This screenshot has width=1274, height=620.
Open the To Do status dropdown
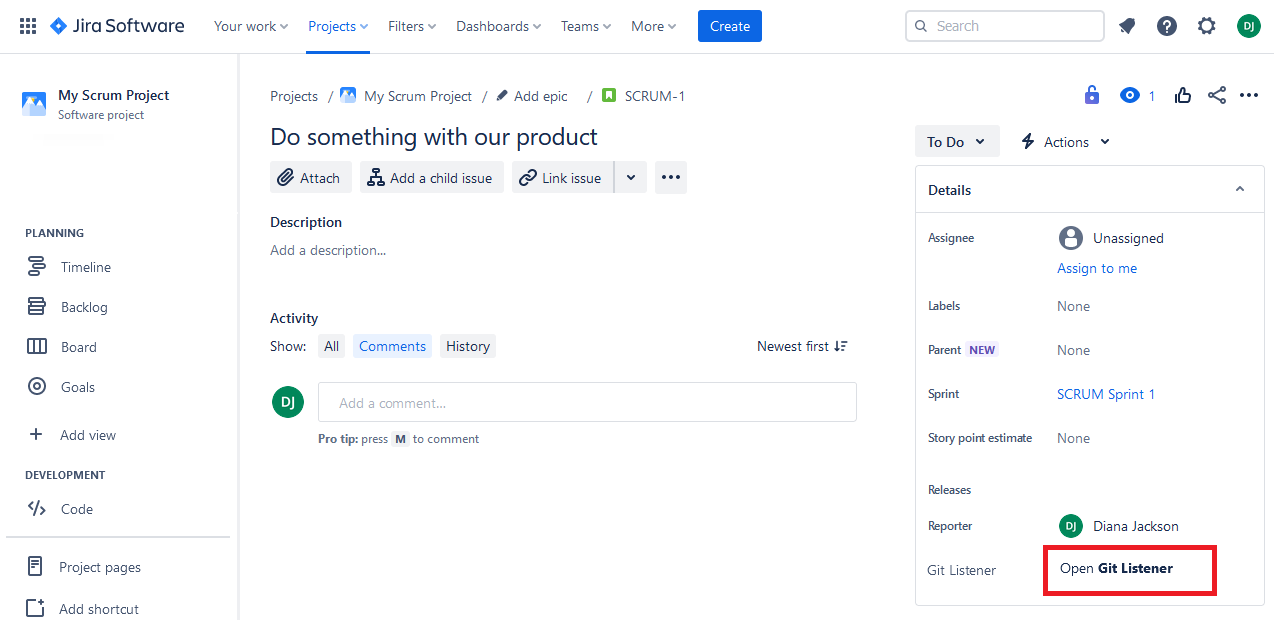957,142
